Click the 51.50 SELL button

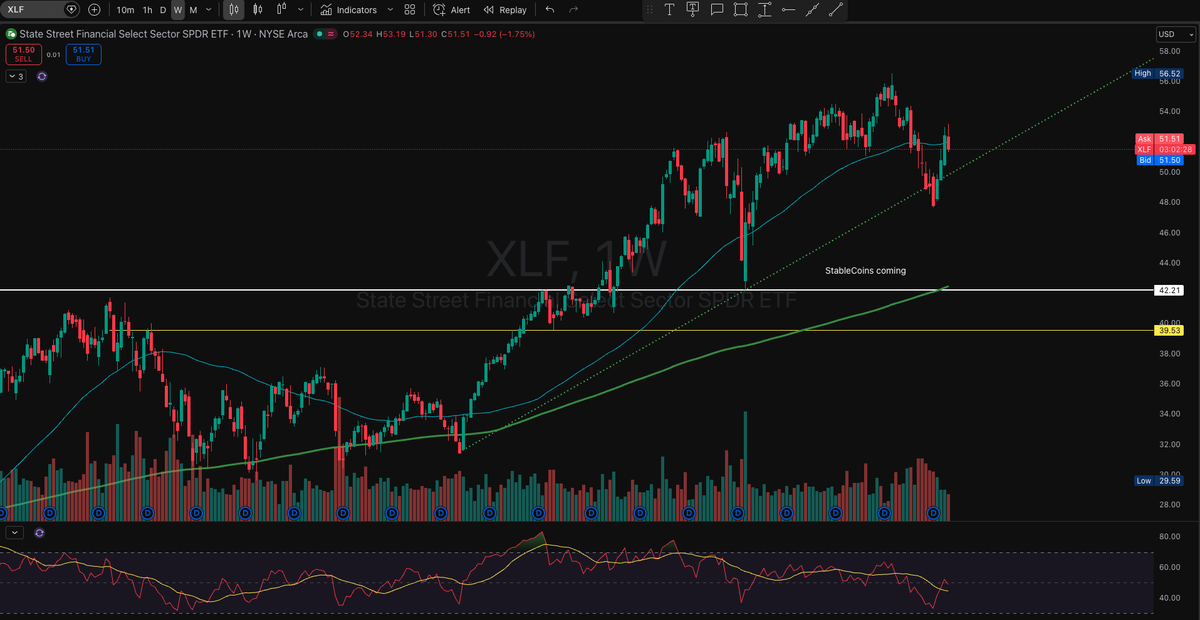pos(24,54)
